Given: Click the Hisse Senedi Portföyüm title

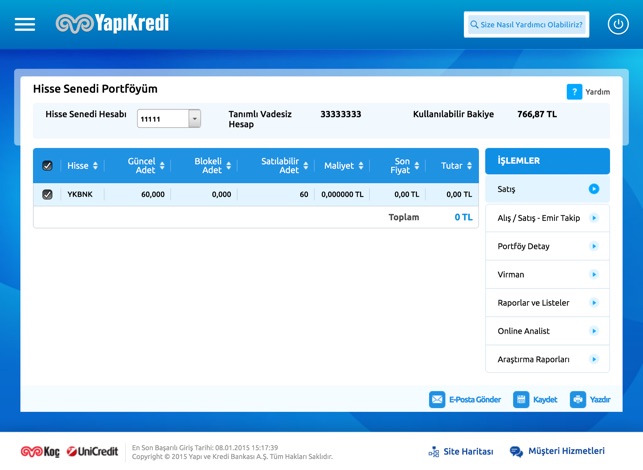Looking at the screenshot, I should tap(95, 89).
